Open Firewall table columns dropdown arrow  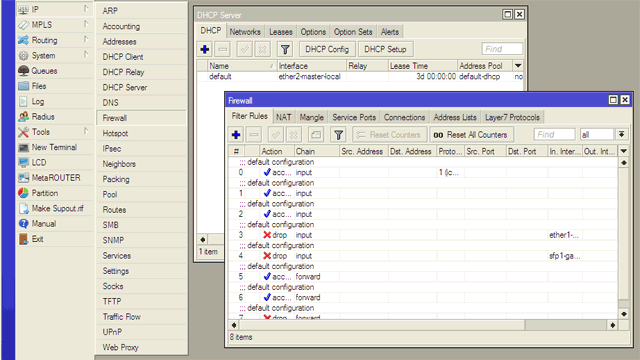[x=624, y=151]
